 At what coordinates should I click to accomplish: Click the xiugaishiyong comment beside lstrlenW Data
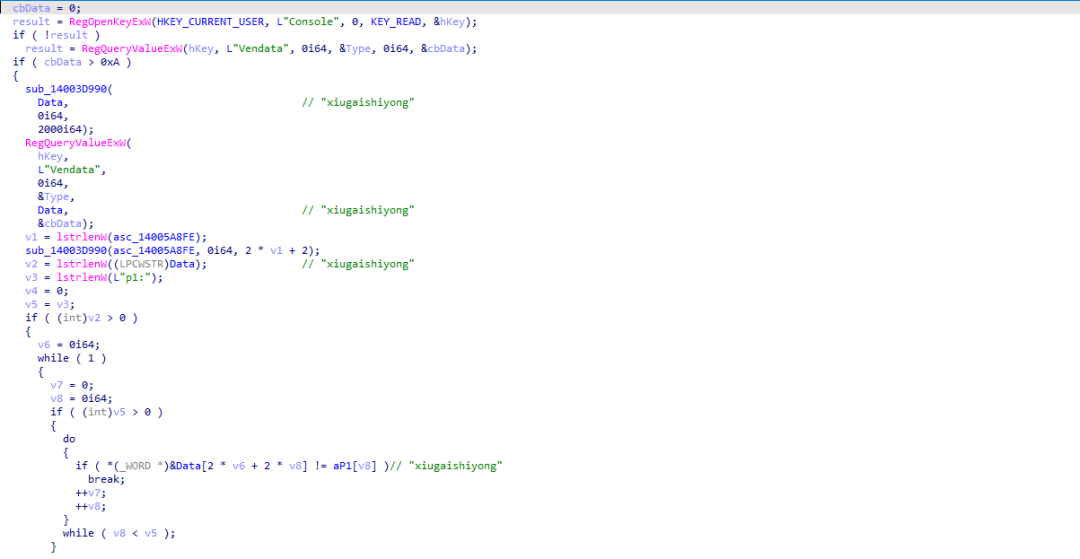coord(358,264)
